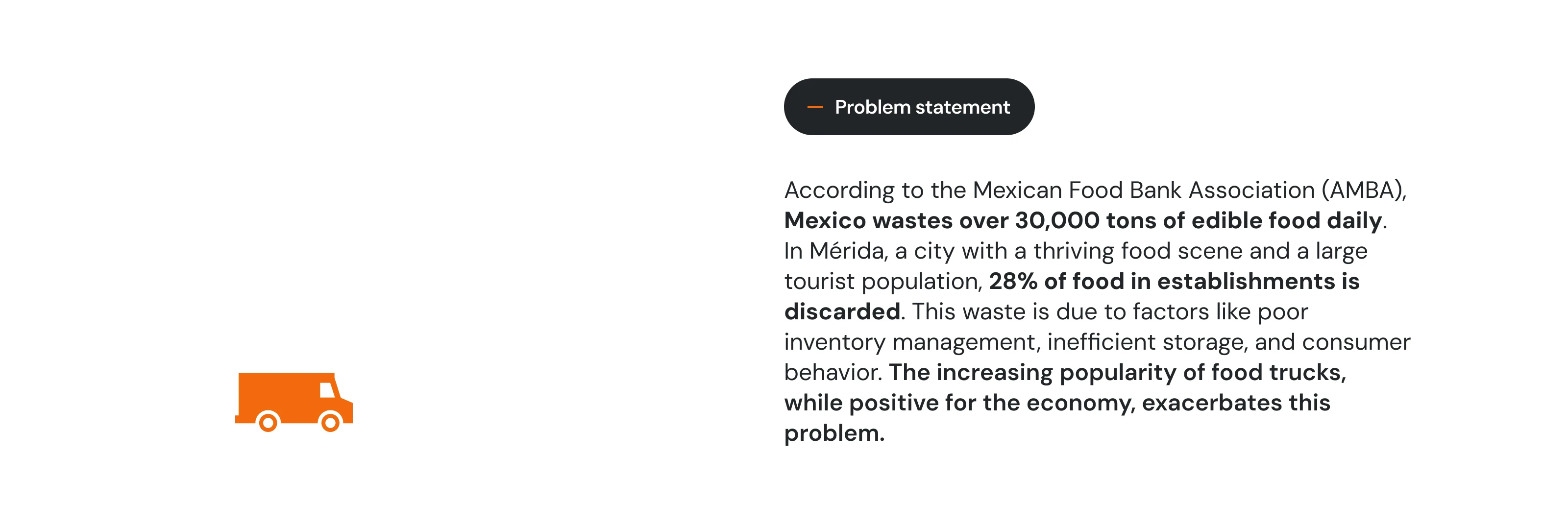Select the Problem statement pill label
The image size is (1568, 526).
click(x=922, y=107)
